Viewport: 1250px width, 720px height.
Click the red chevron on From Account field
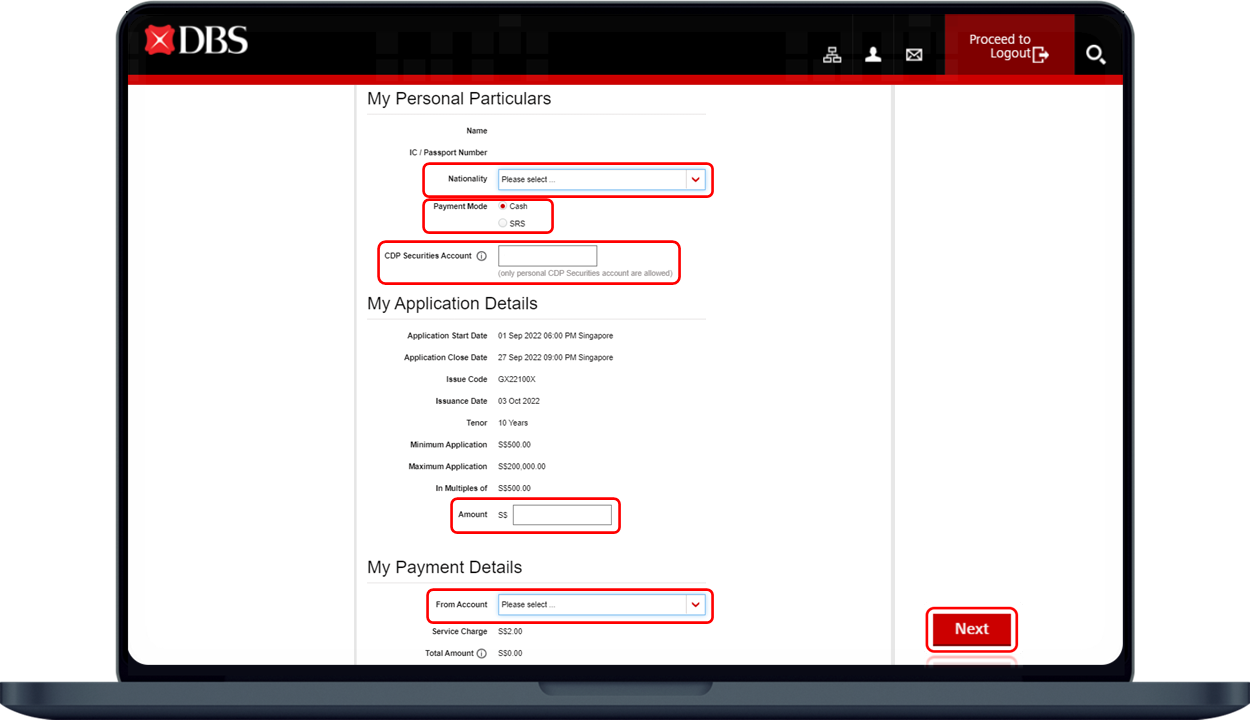pyautogui.click(x=695, y=605)
